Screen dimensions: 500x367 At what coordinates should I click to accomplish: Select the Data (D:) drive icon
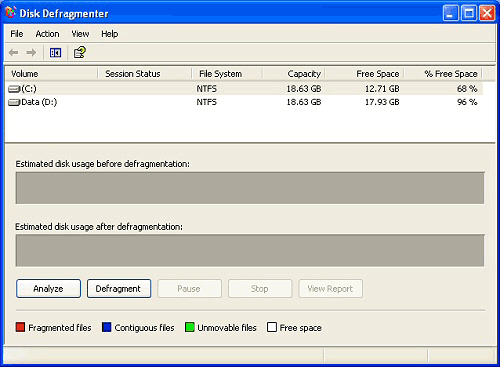[x=14, y=102]
